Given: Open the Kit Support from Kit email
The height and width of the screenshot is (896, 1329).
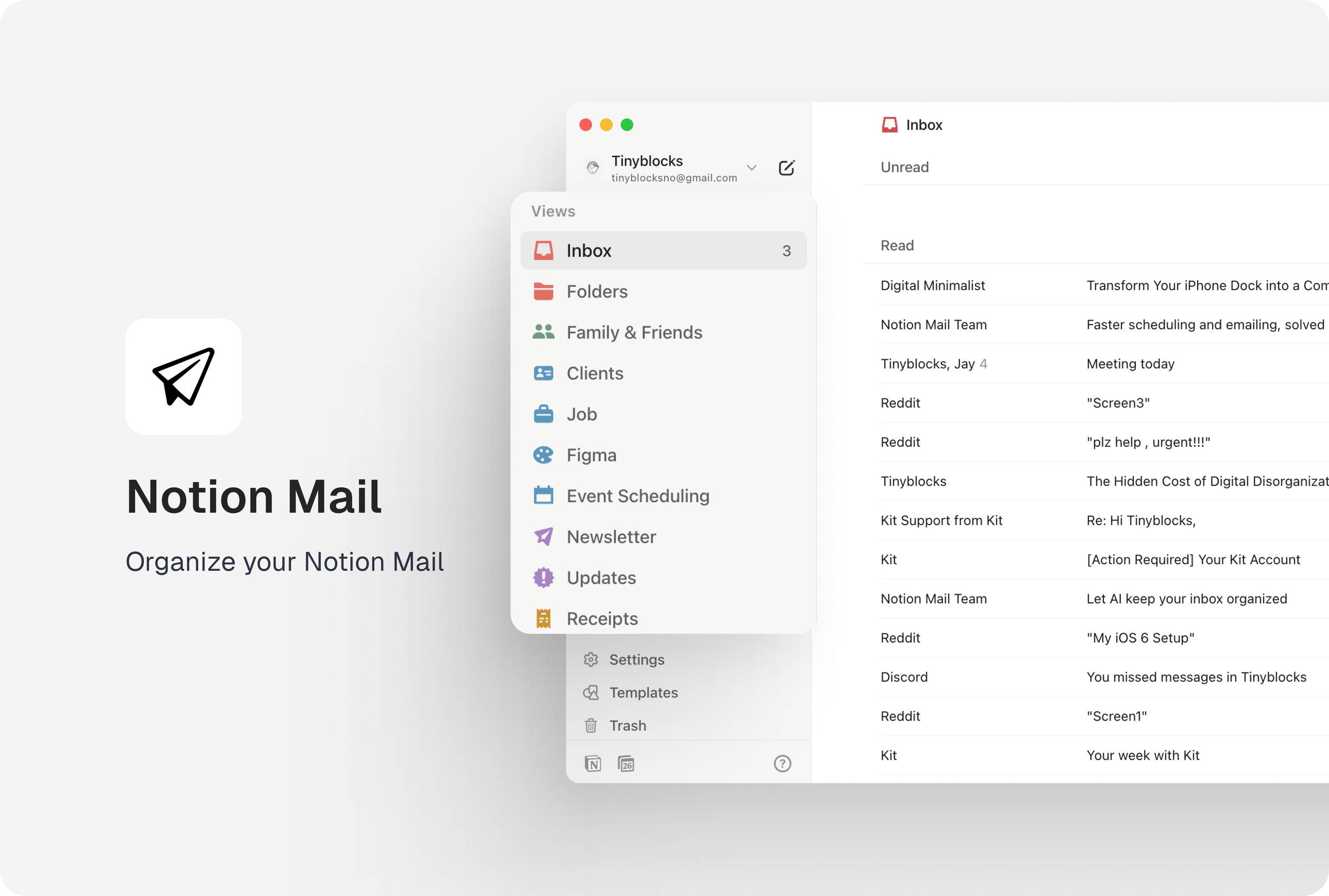Looking at the screenshot, I should pyautogui.click(x=1104, y=520).
